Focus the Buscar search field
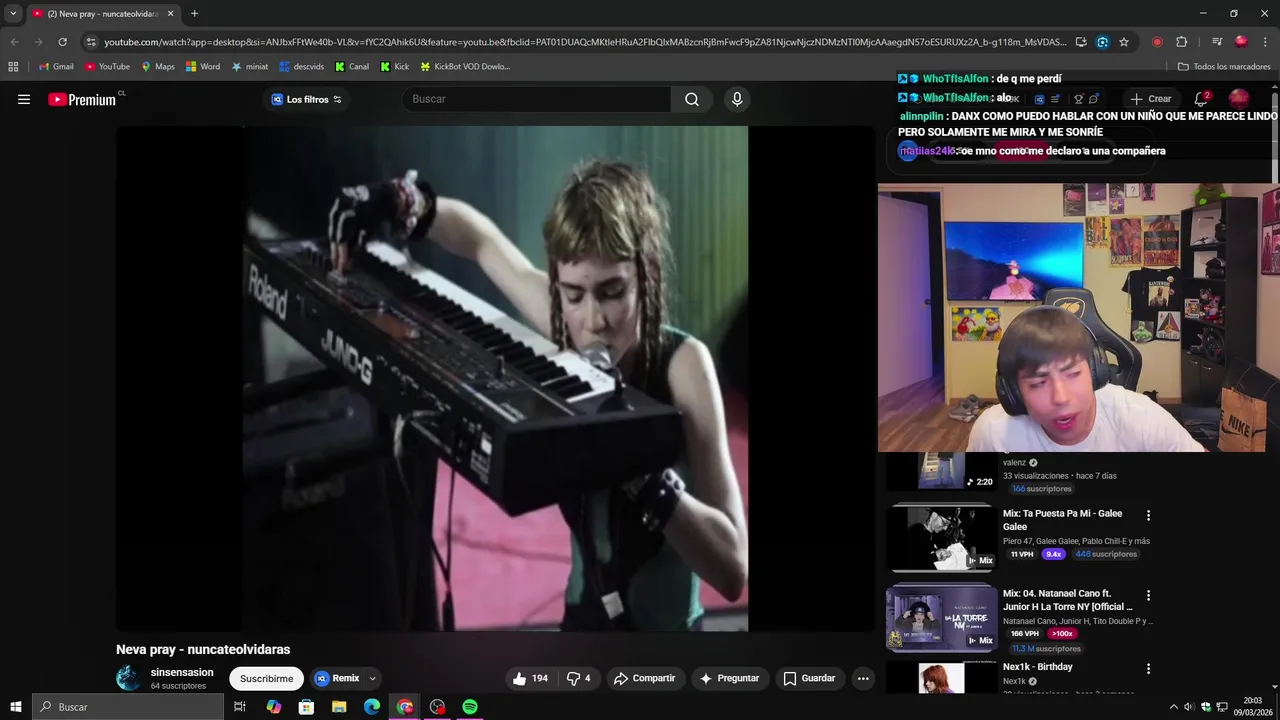 click(x=537, y=99)
